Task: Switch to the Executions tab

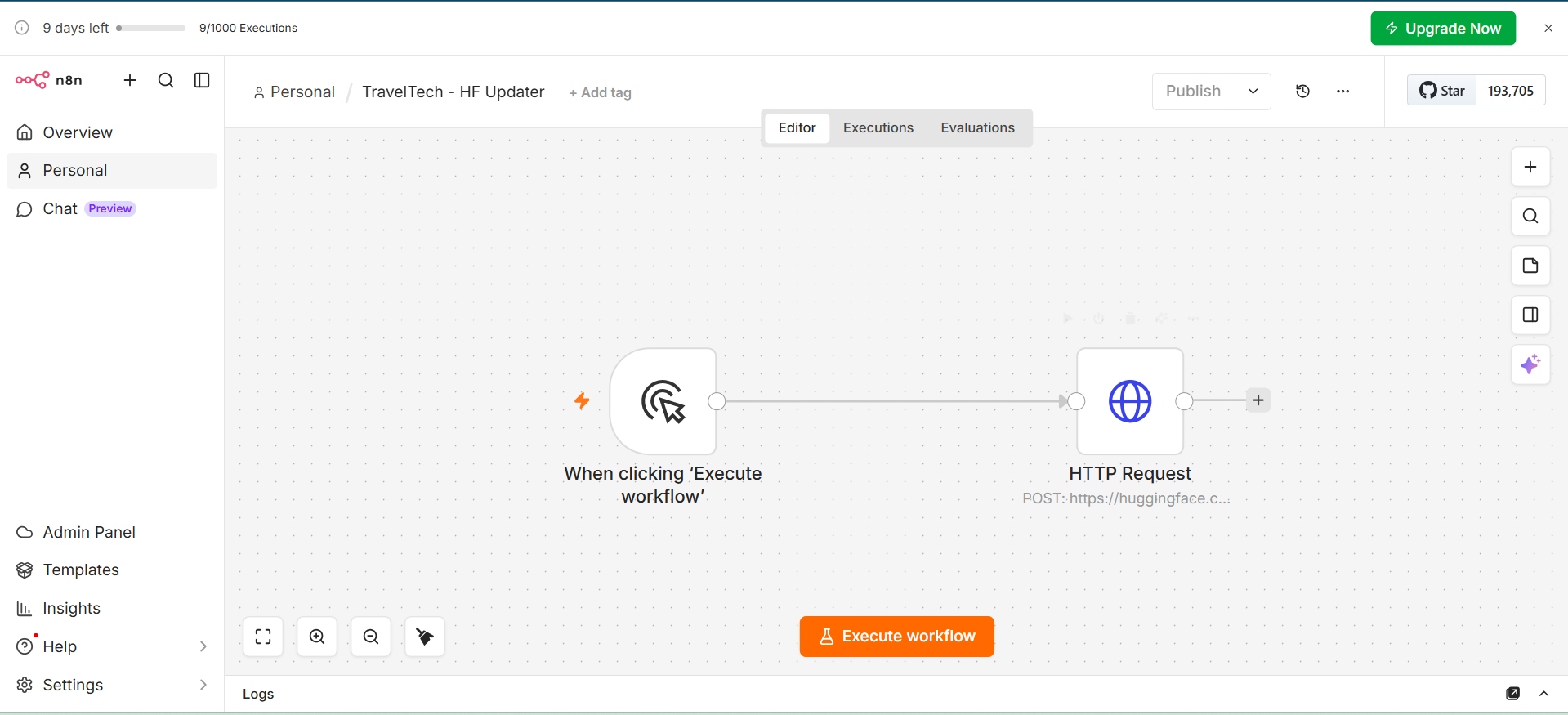Action: coord(878,128)
